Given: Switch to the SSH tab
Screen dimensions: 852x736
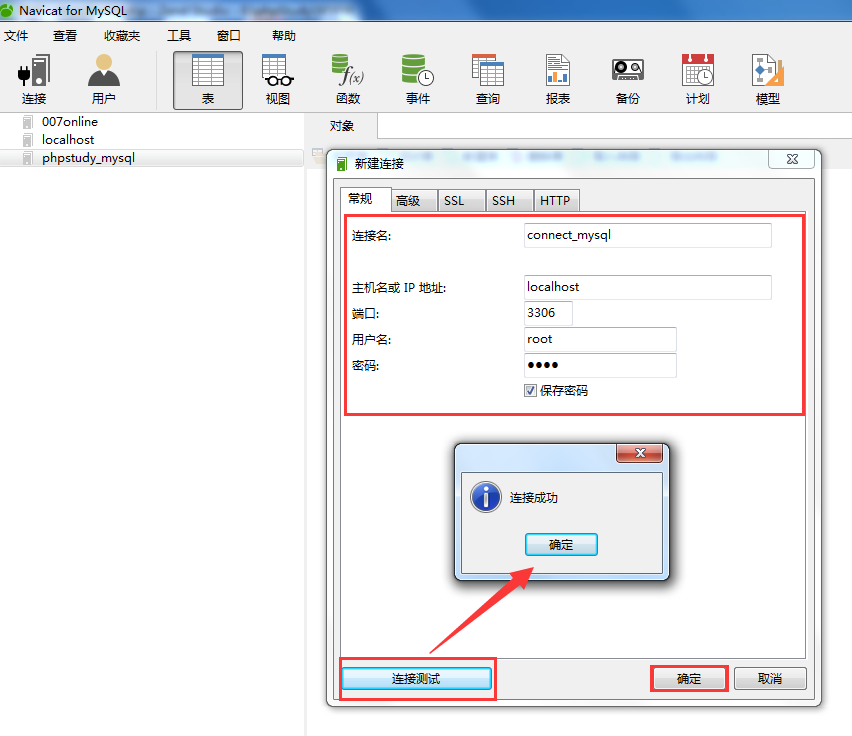Looking at the screenshot, I should click(x=509, y=200).
